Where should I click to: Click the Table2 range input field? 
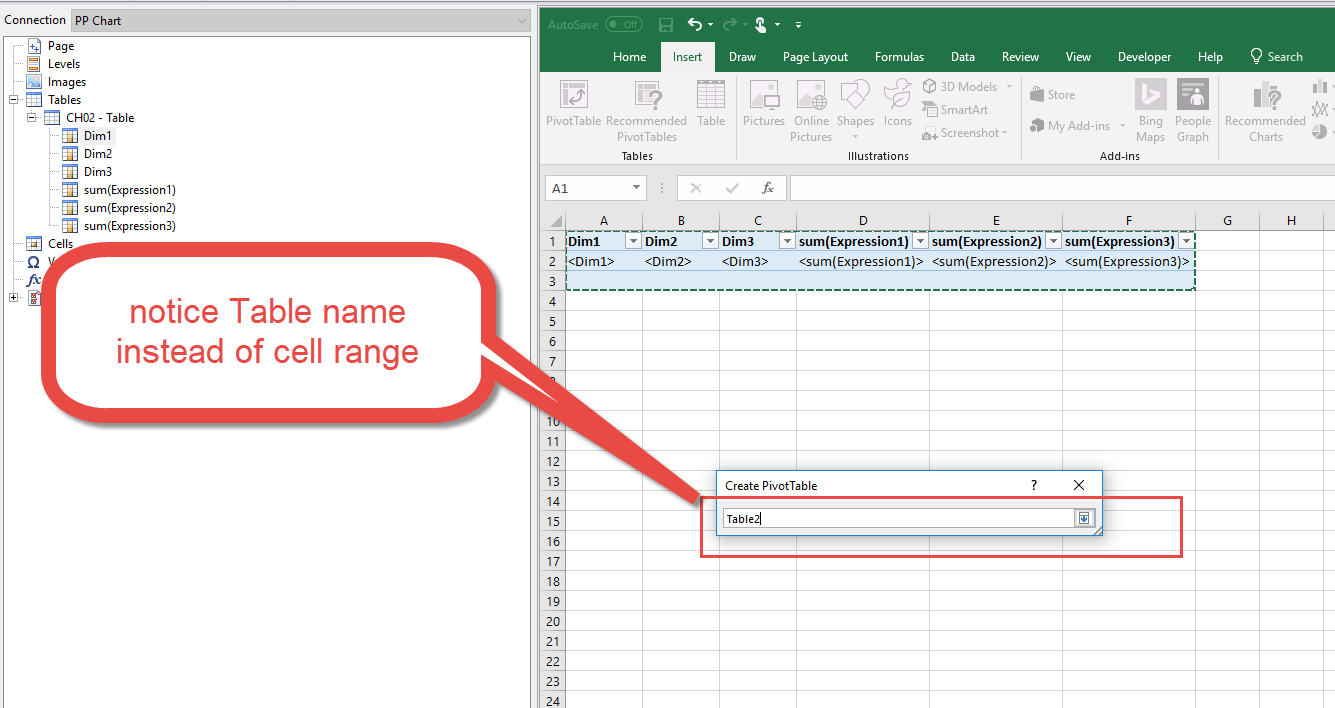tap(897, 518)
